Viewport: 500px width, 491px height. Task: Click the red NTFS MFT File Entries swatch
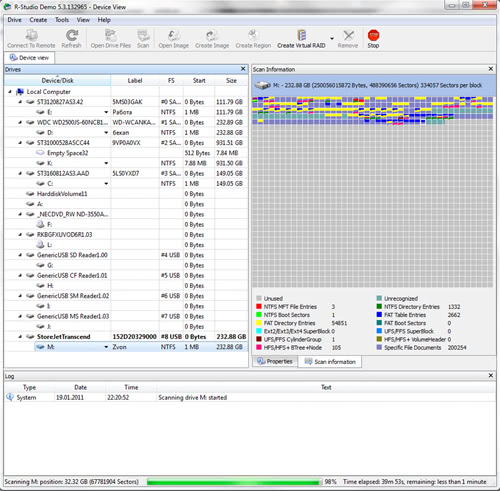[259, 306]
